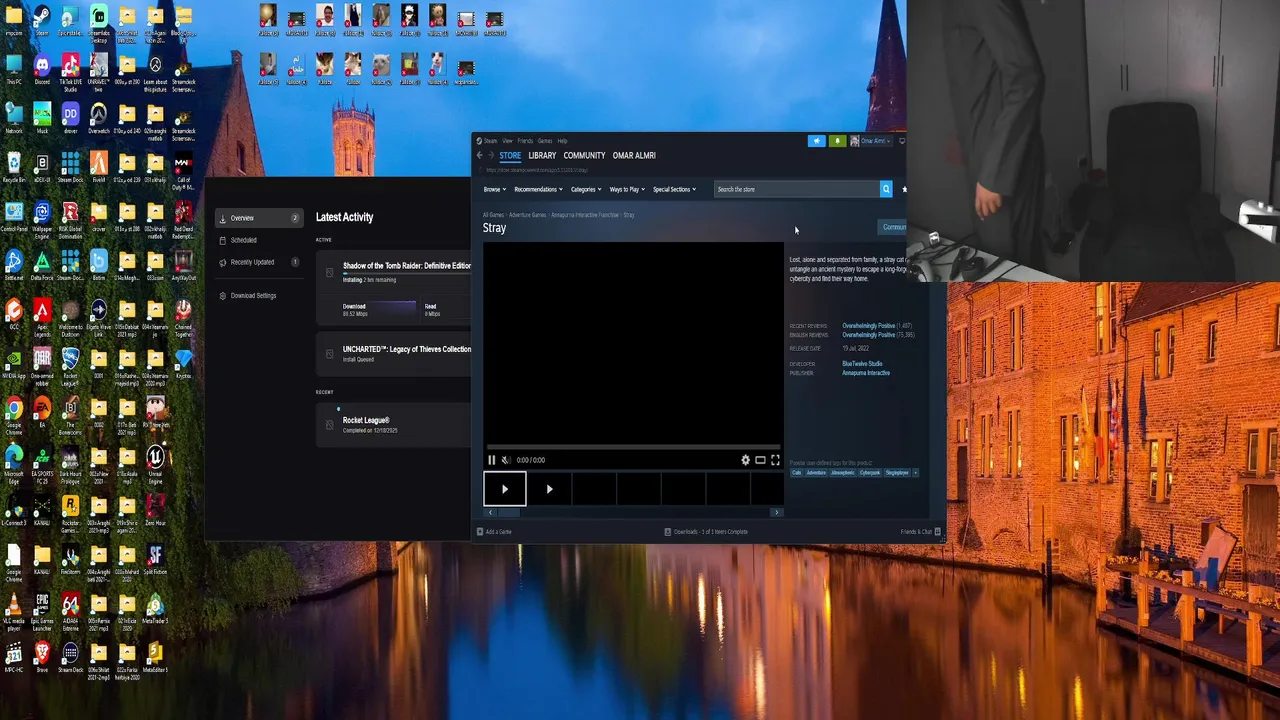This screenshot has width=1280, height=720.
Task: Click the Cats tag
Action: 797,473
